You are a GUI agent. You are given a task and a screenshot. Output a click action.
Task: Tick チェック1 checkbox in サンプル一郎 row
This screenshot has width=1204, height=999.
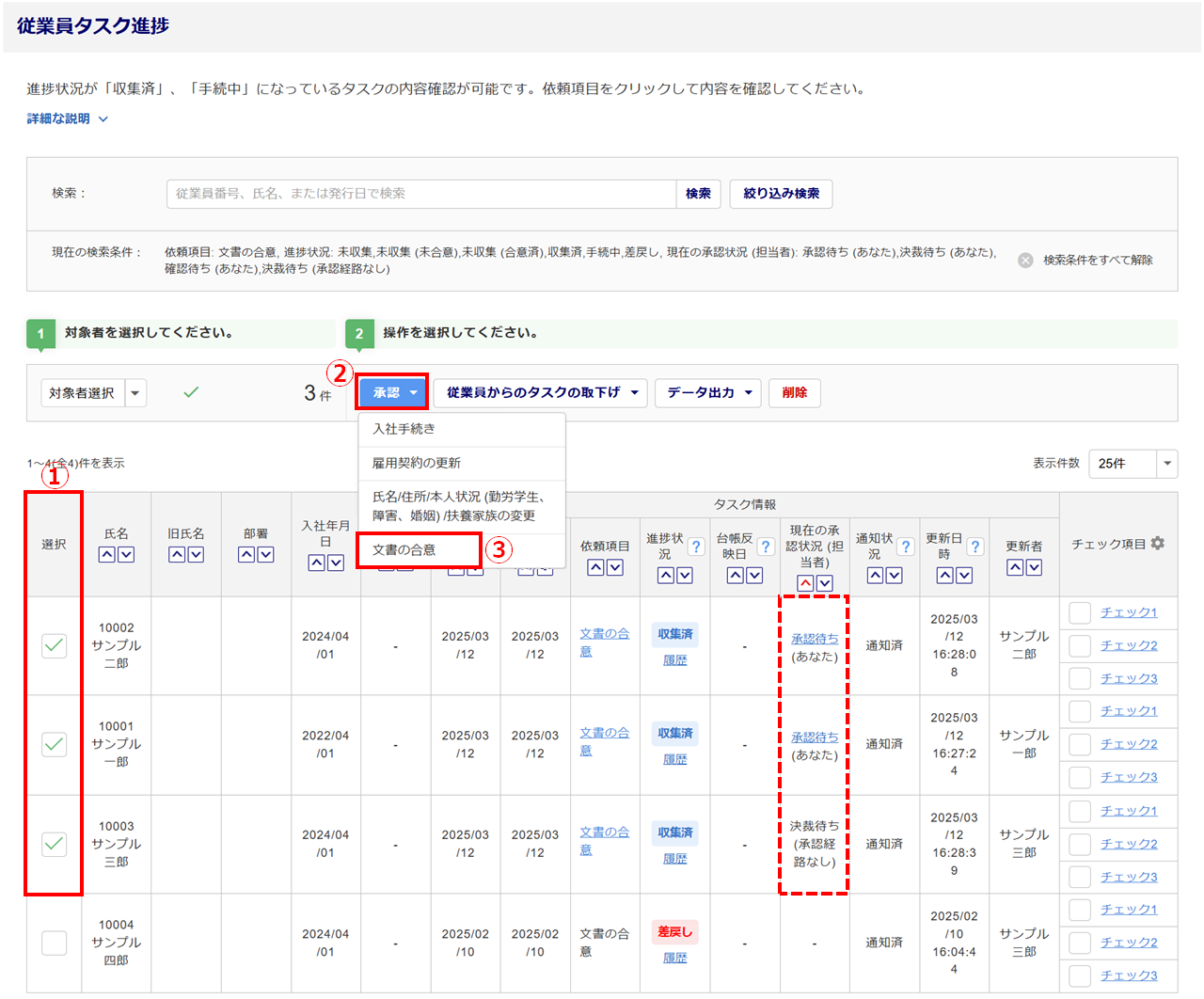click(1080, 711)
